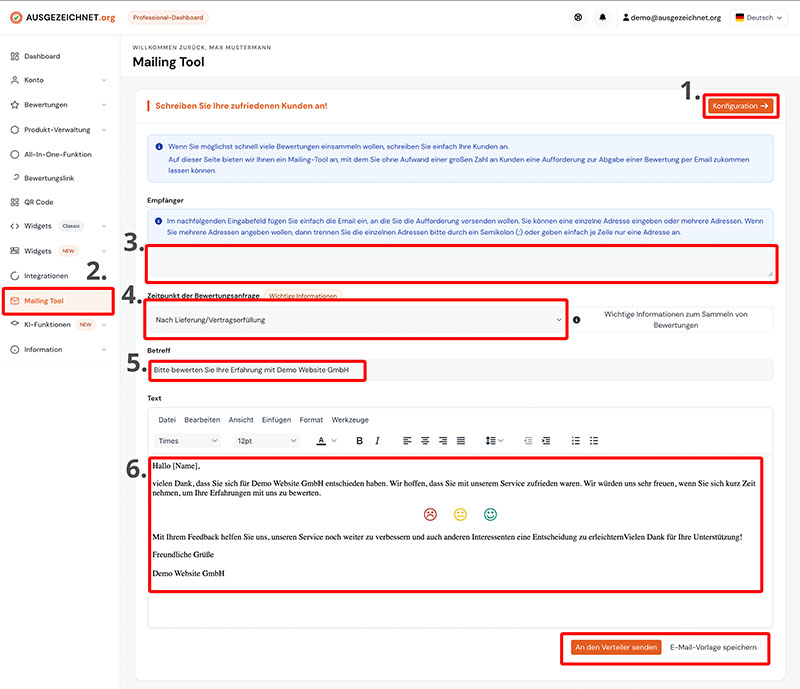Expand the Konto submenu chevron
This screenshot has width=800, height=689.
104,80
